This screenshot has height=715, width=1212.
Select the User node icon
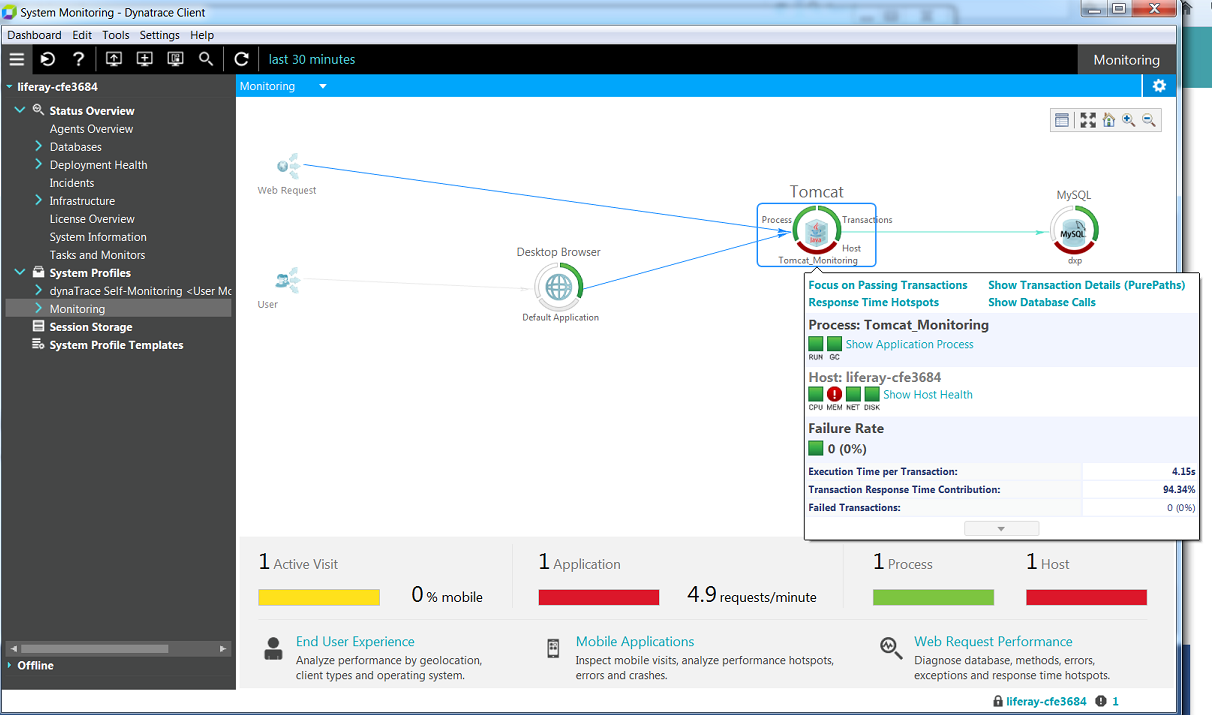tap(288, 280)
